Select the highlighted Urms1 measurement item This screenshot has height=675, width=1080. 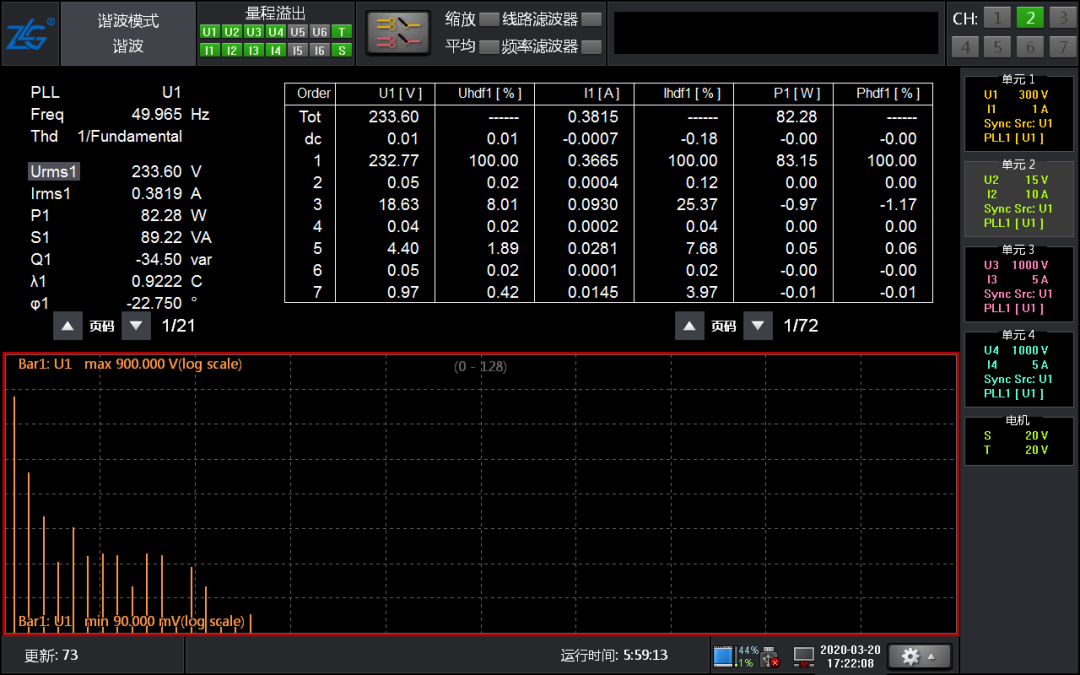click(x=54, y=172)
